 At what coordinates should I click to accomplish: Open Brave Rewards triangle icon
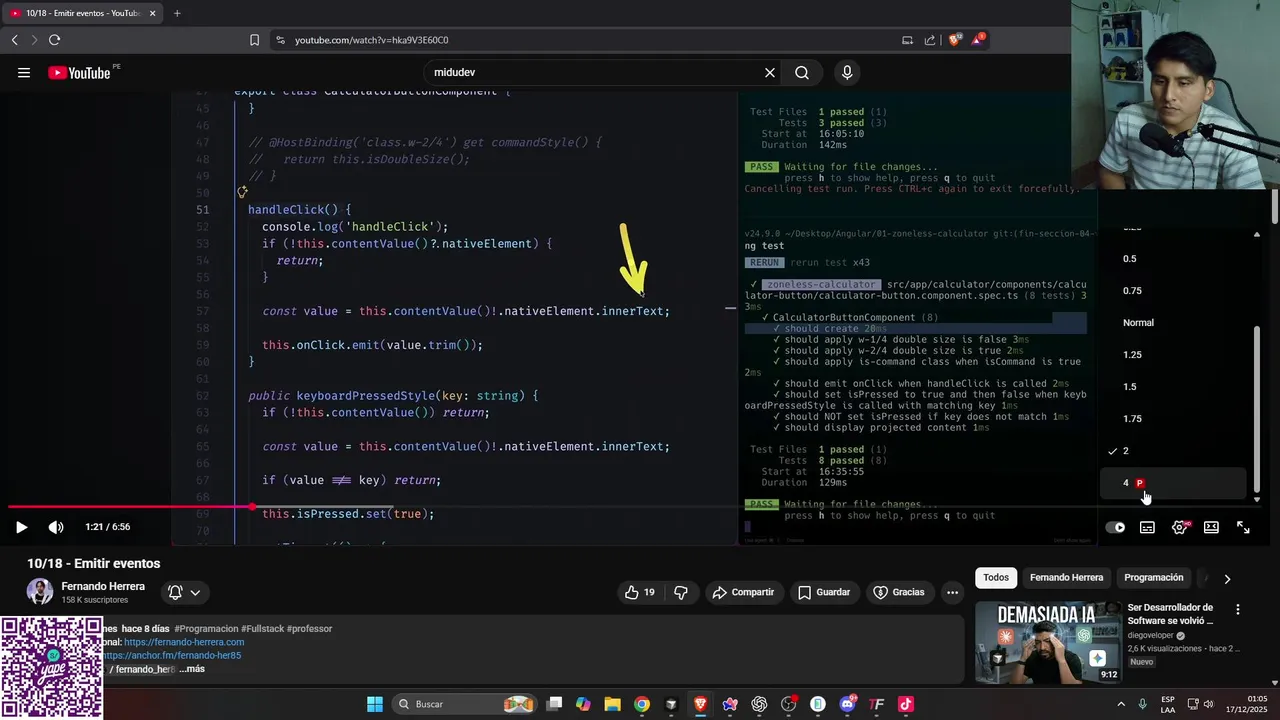coord(978,40)
